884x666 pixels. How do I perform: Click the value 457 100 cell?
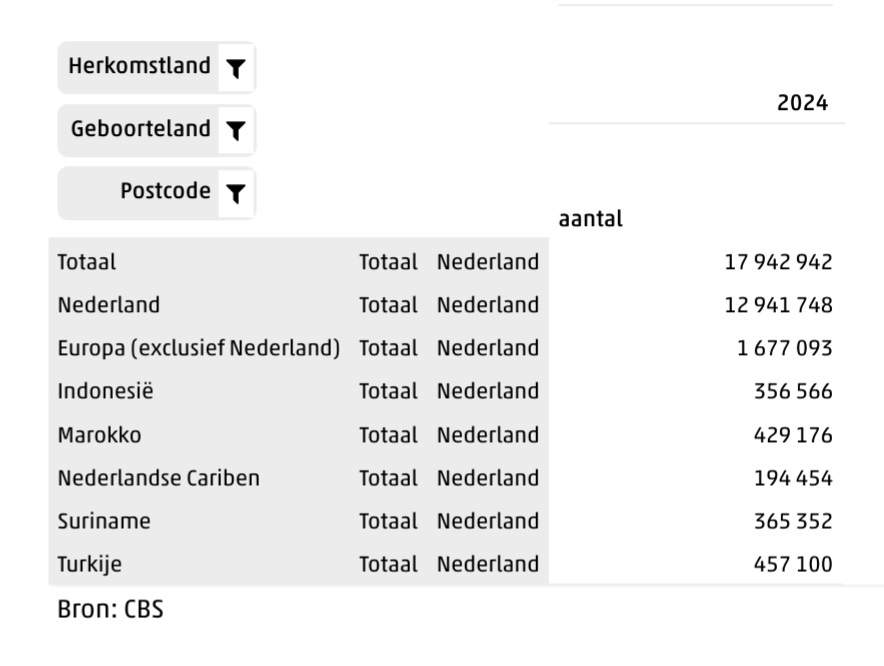[793, 564]
